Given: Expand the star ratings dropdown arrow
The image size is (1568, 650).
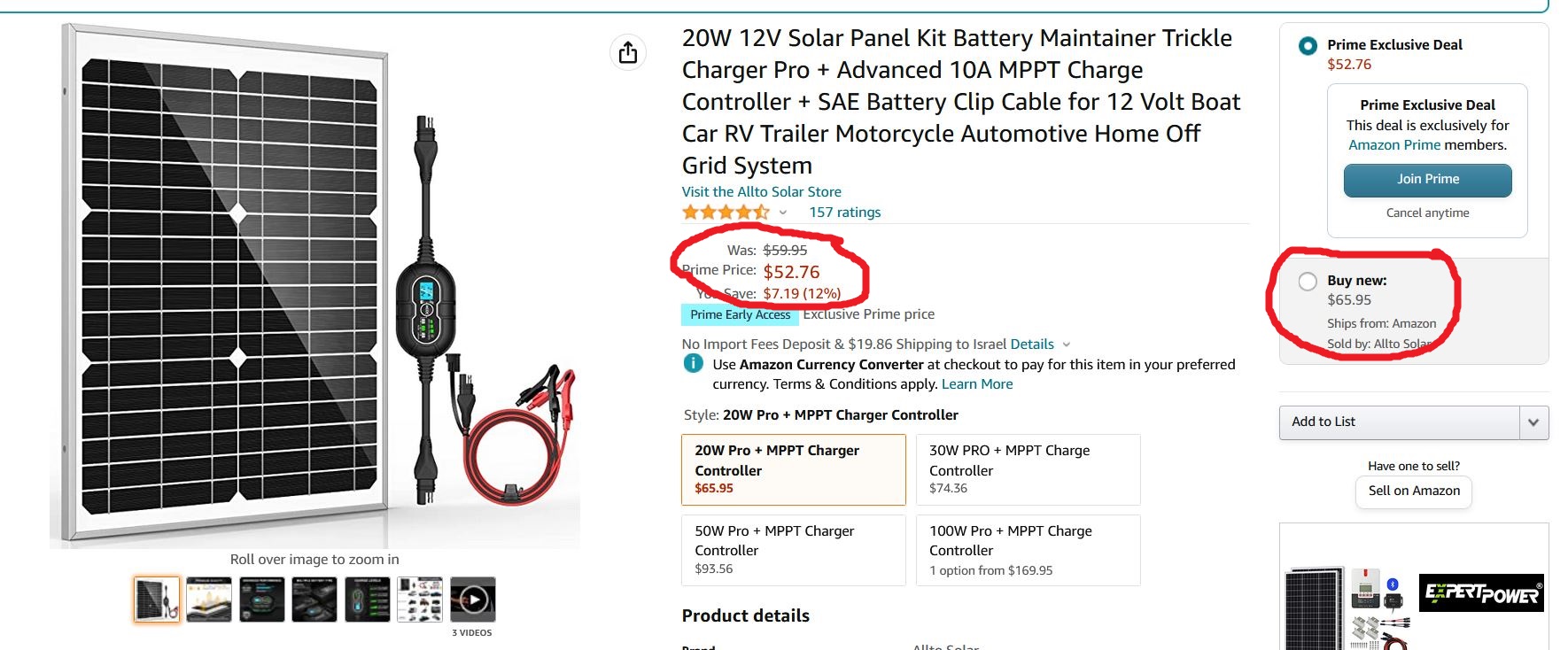Looking at the screenshot, I should [x=783, y=213].
